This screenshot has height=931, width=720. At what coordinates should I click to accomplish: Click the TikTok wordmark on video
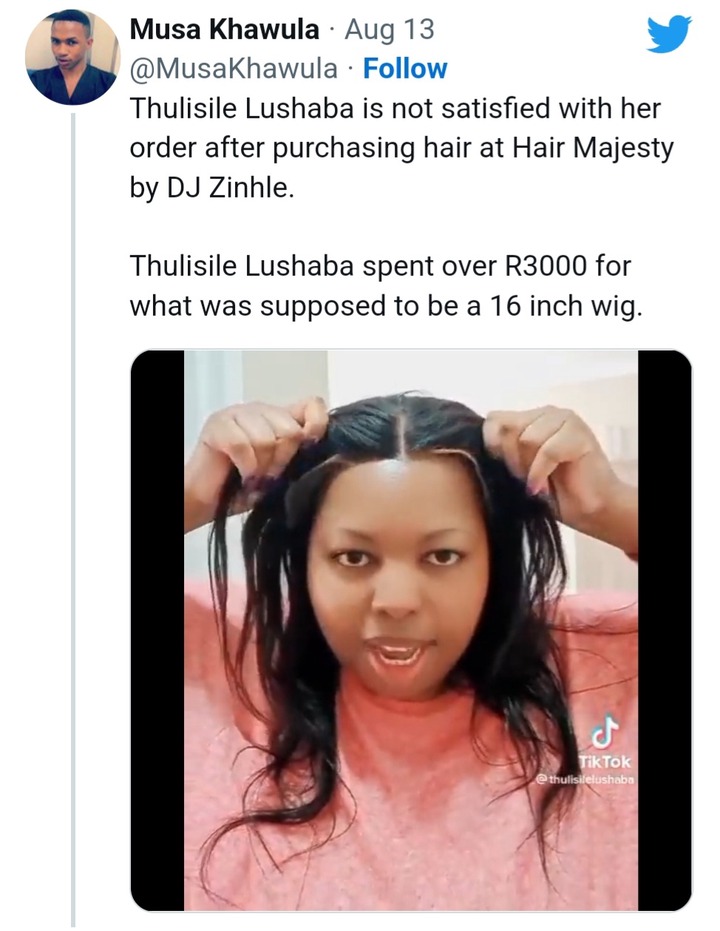(x=605, y=761)
